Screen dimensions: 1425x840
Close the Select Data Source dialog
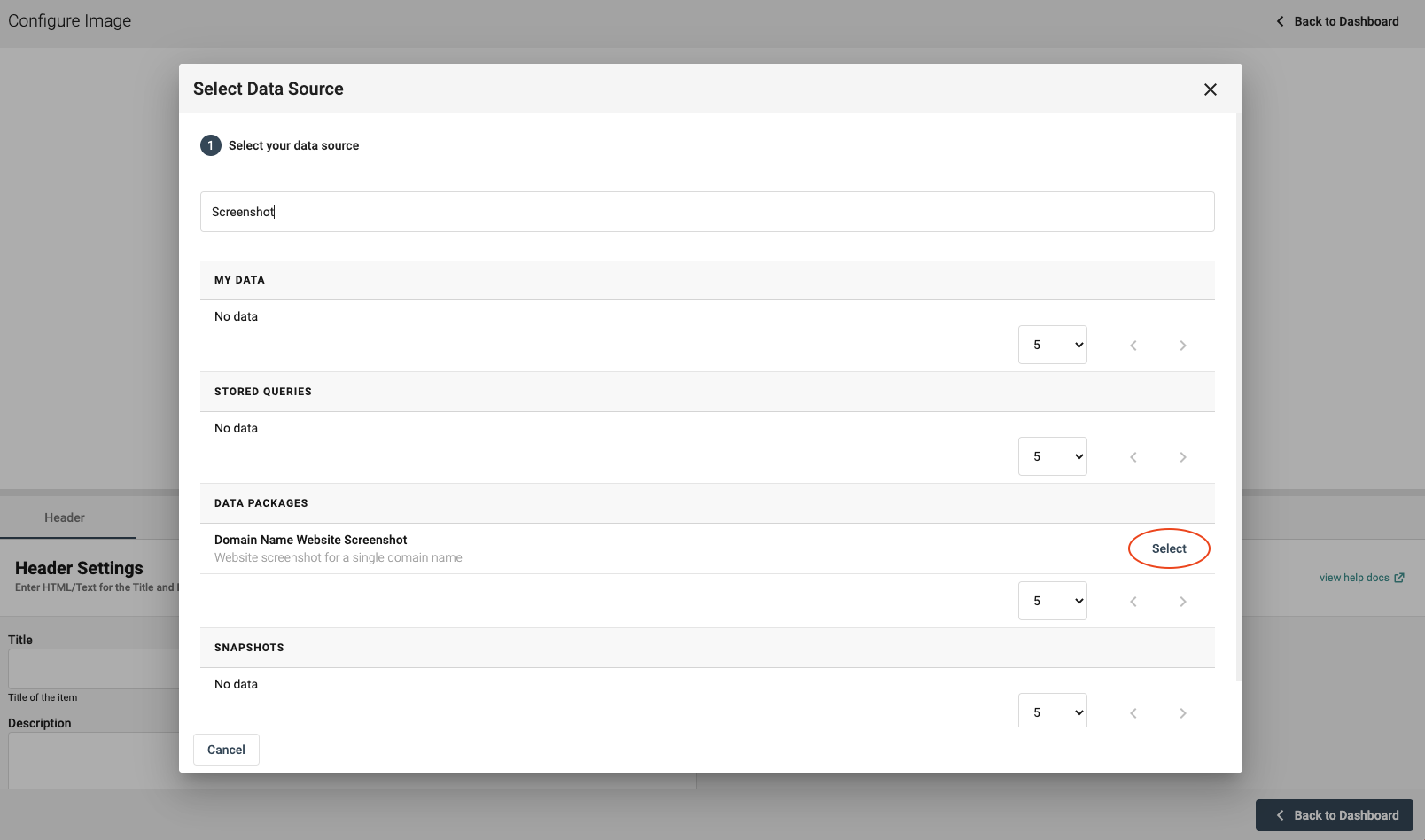(x=1210, y=89)
